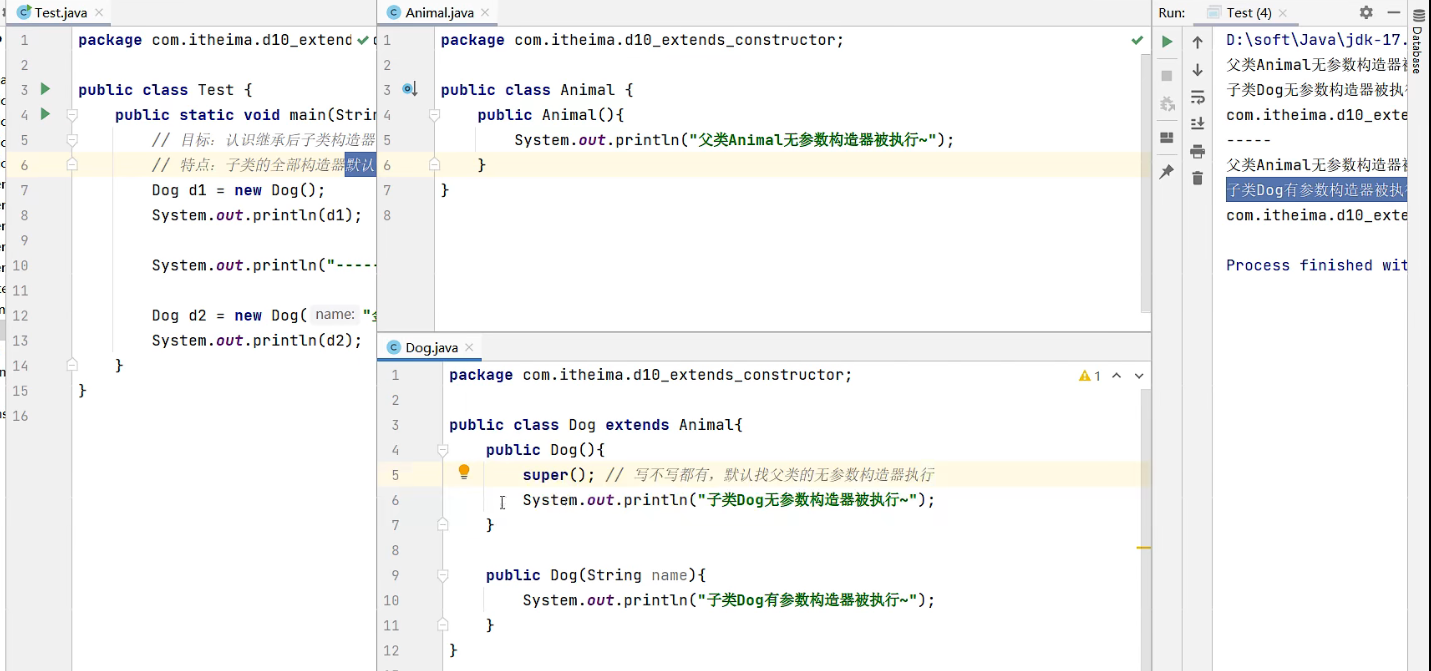Open Run panel settings gear
Image resolution: width=1431 pixels, height=671 pixels.
point(1366,13)
